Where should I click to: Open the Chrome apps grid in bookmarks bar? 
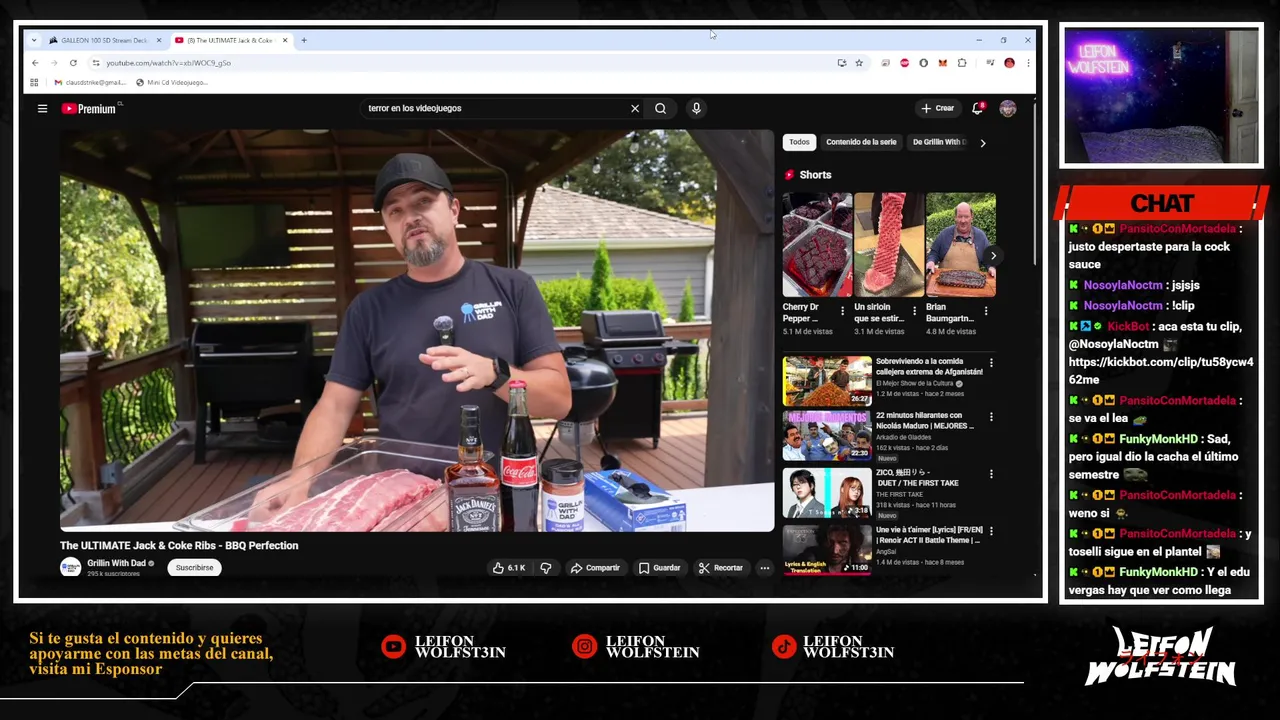tap(34, 82)
